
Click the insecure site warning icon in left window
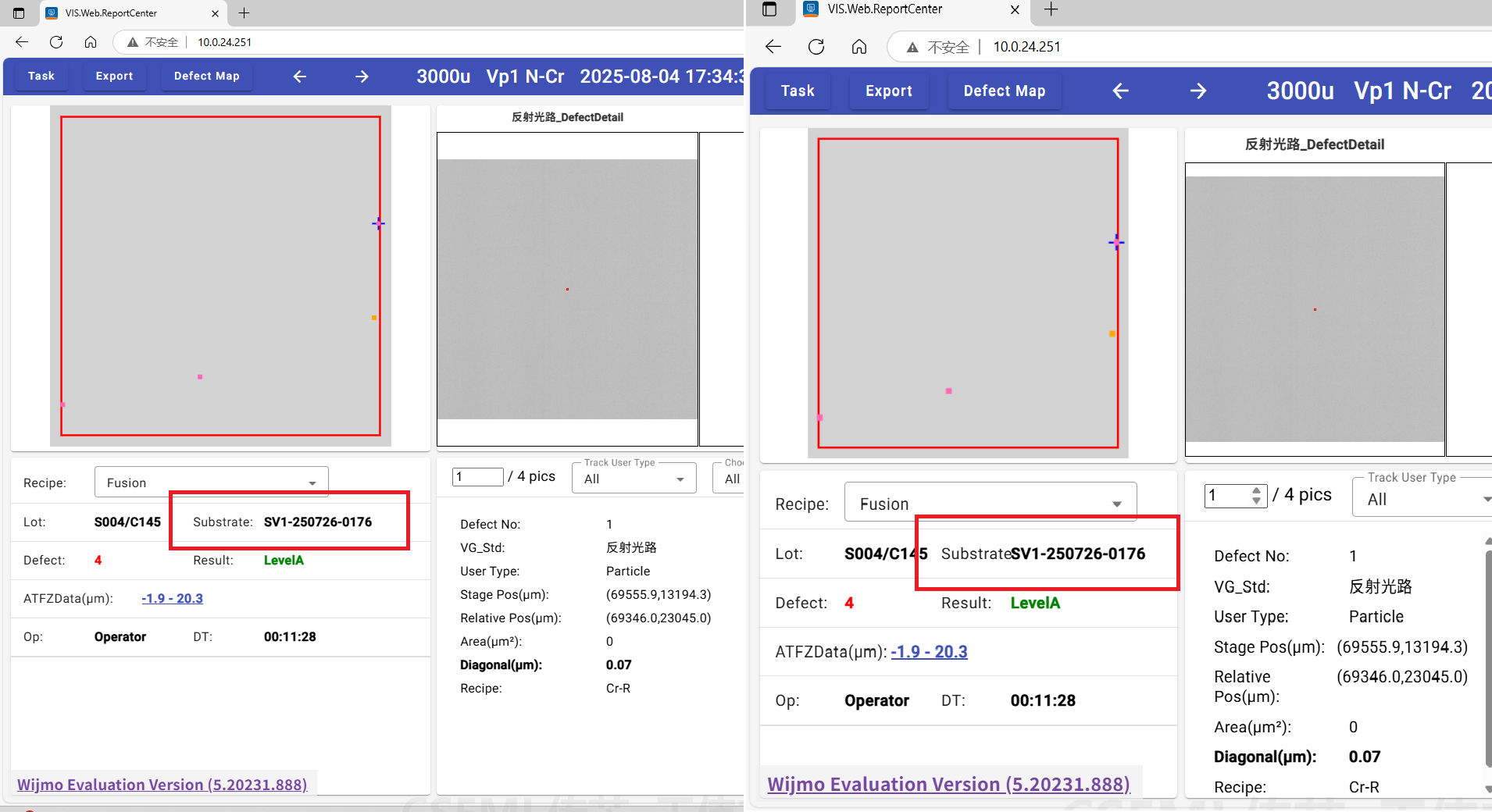133,42
